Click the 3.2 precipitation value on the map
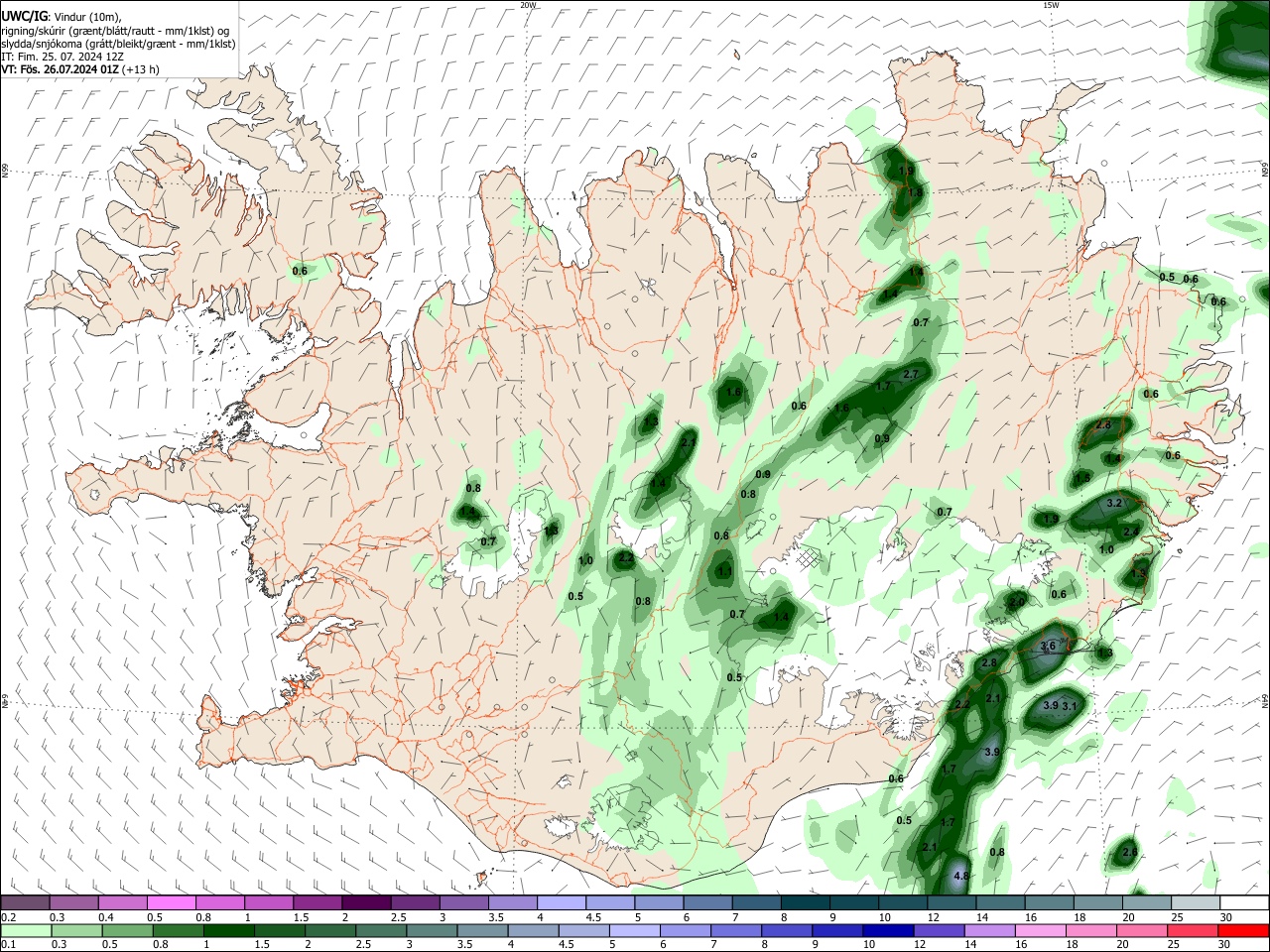The image size is (1270, 952). (x=1113, y=504)
